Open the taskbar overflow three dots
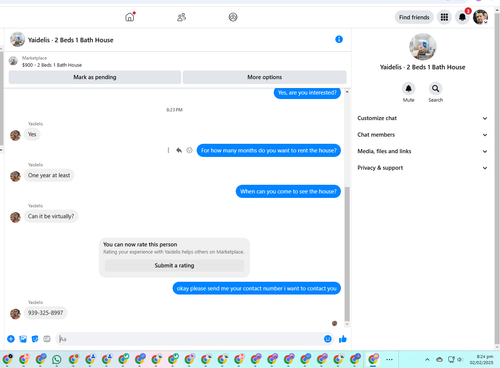The height and width of the screenshot is (368, 500). pos(389,359)
